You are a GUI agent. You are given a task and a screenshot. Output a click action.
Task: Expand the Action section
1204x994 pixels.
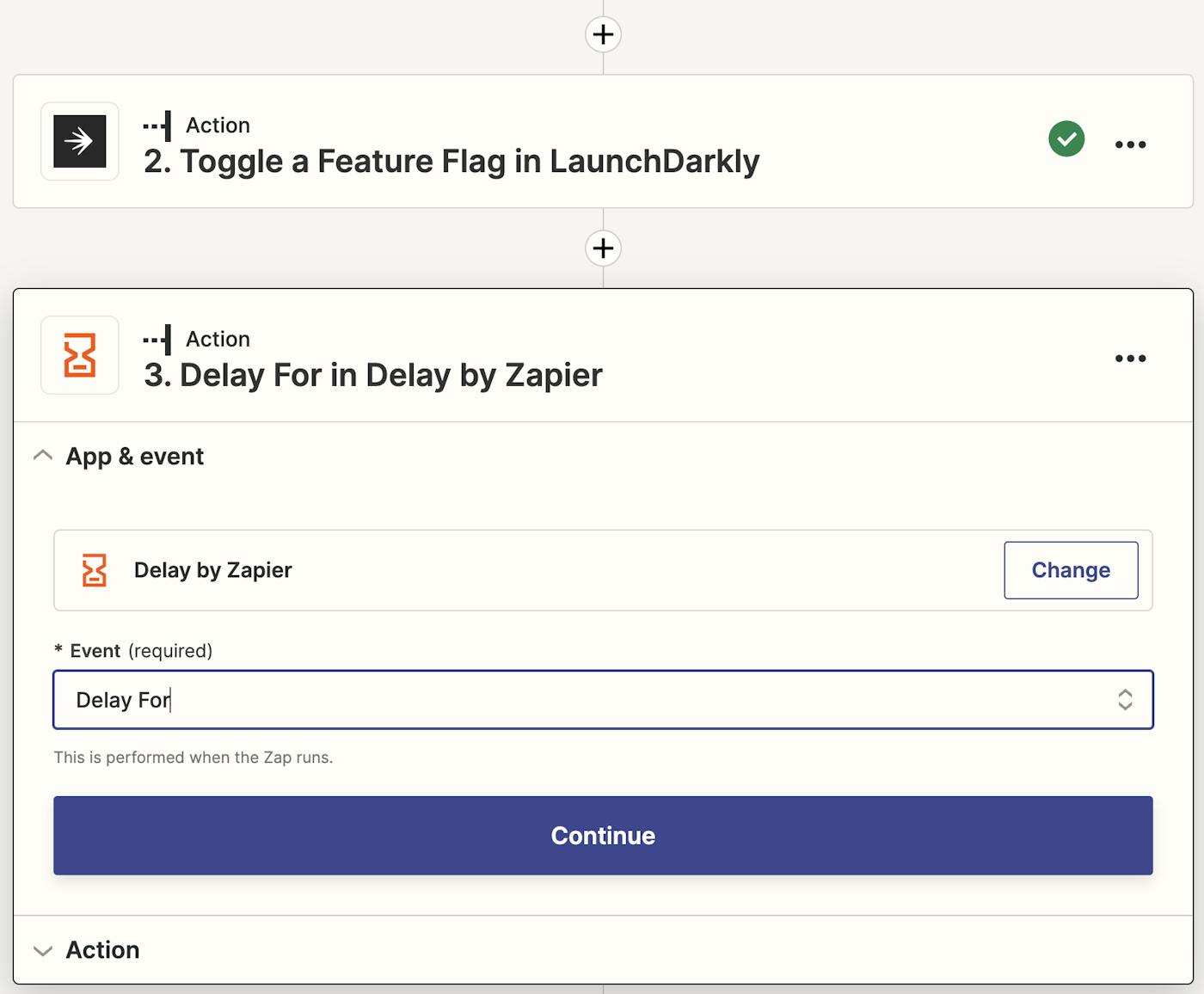coord(43,950)
